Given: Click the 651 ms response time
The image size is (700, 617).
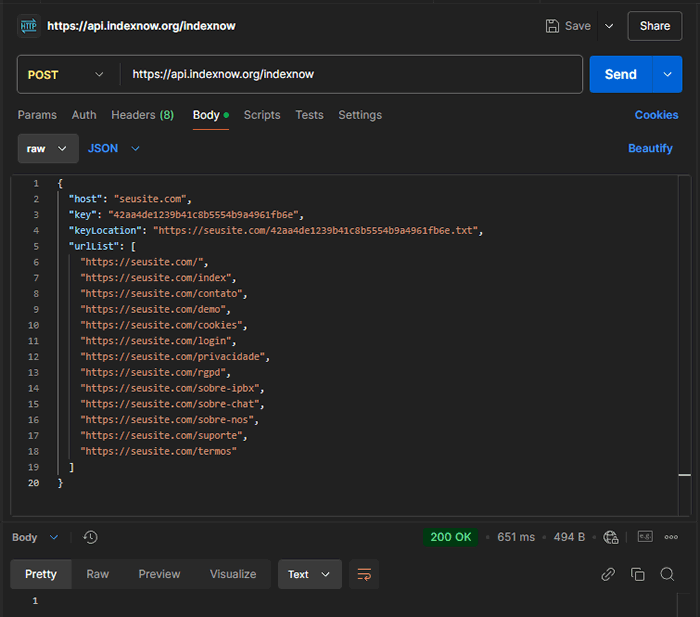Looking at the screenshot, I should tap(516, 537).
